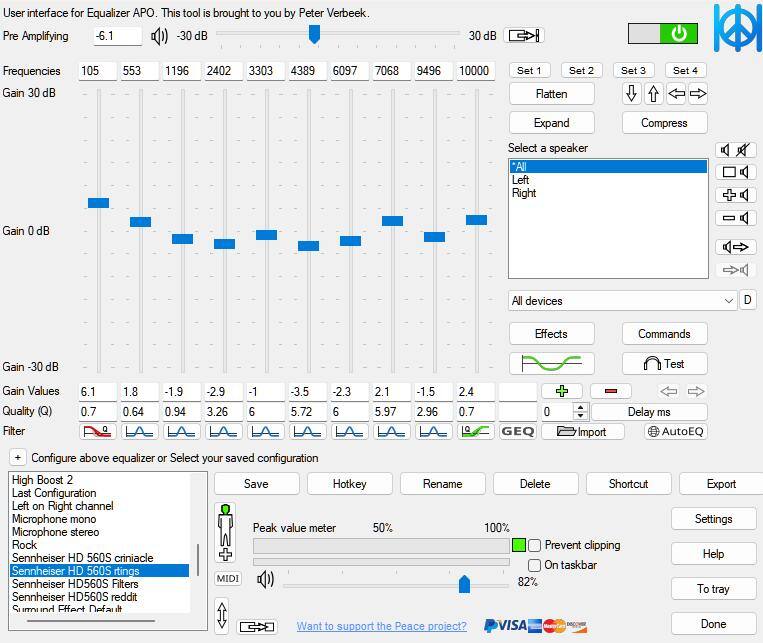Screen dimensions: 763x643
Task: Click the Pre Amplifying slider handle
Action: [314, 35]
